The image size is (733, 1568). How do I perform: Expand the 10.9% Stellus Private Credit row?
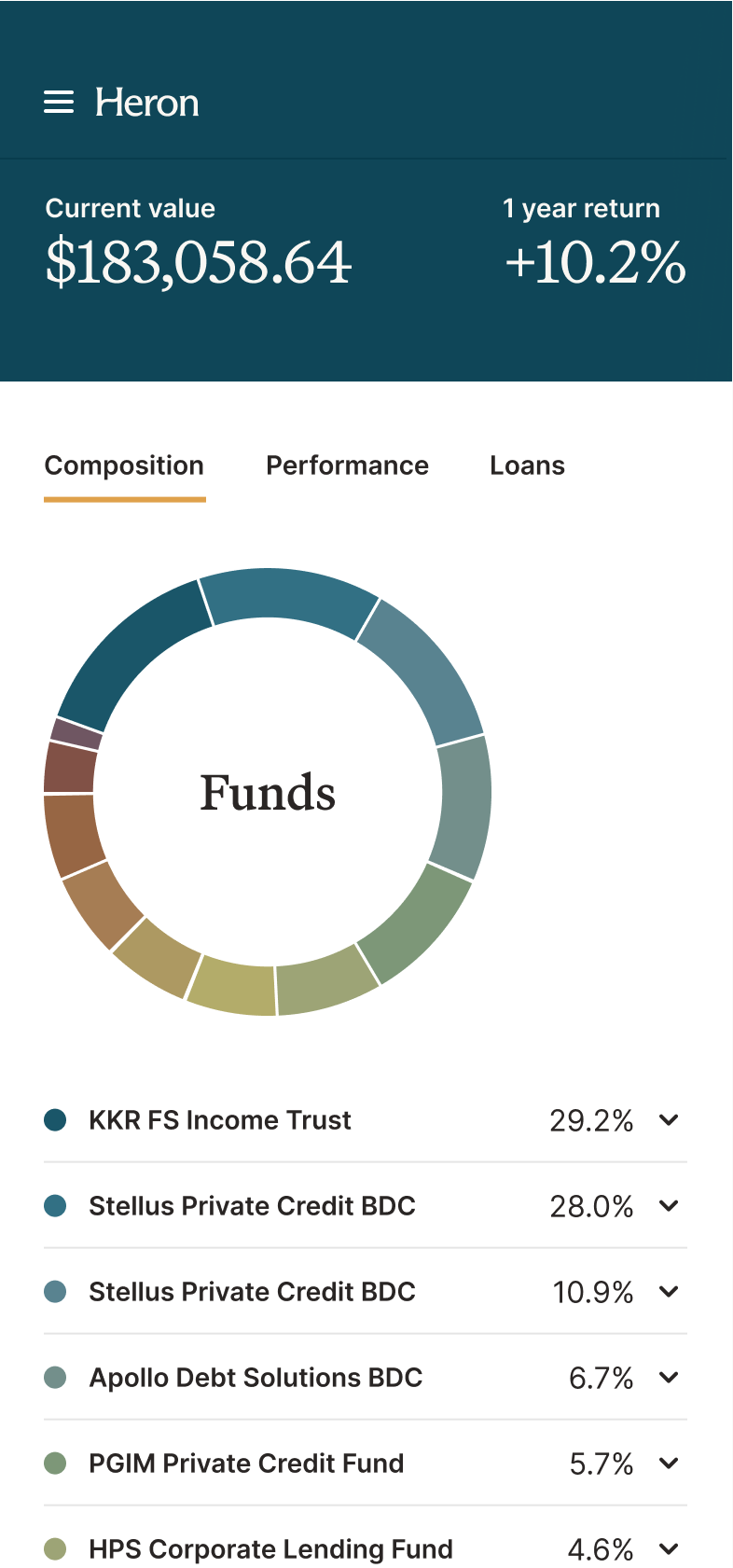(669, 1291)
